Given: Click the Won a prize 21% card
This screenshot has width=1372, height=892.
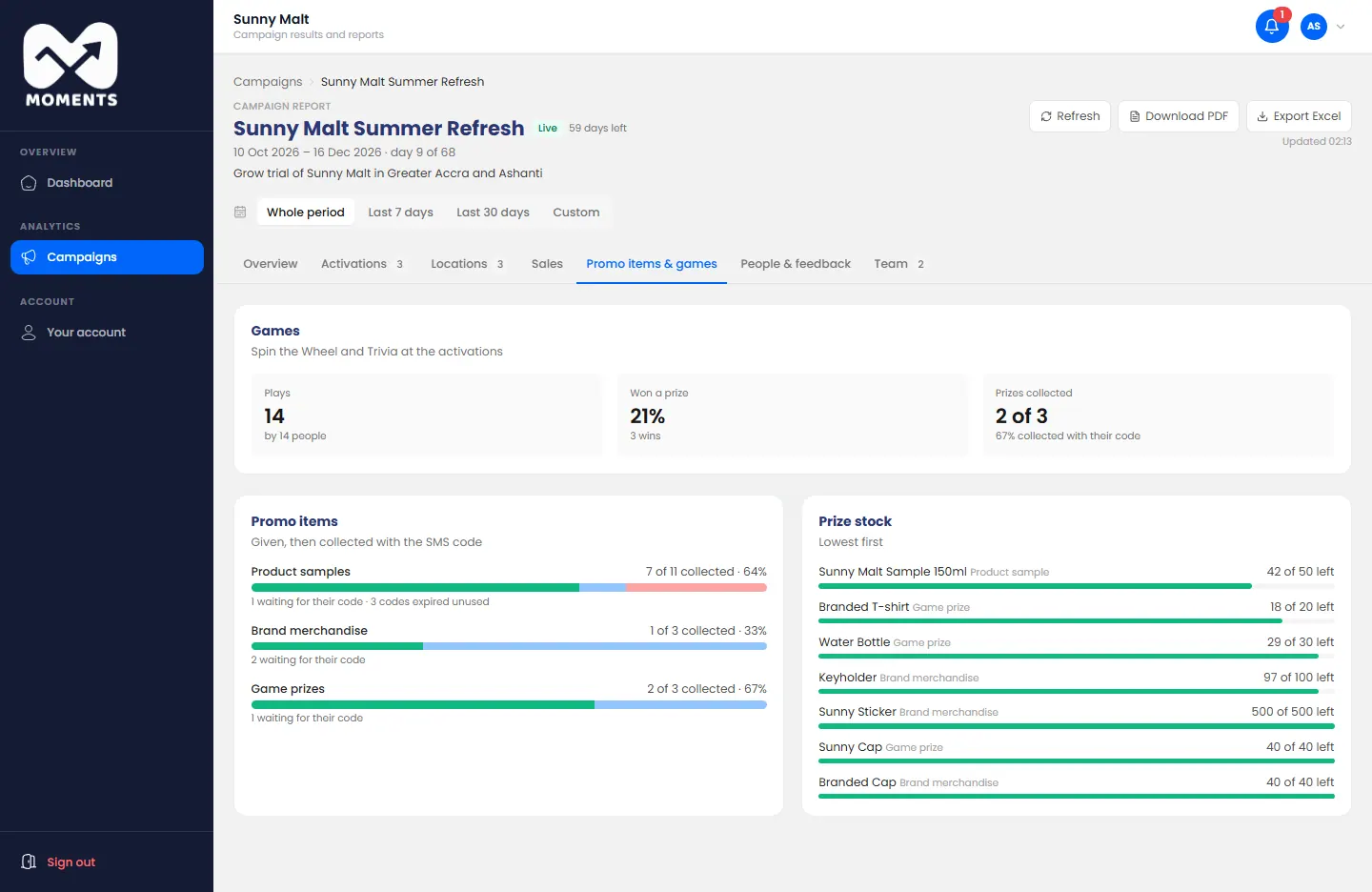Looking at the screenshot, I should [793, 415].
